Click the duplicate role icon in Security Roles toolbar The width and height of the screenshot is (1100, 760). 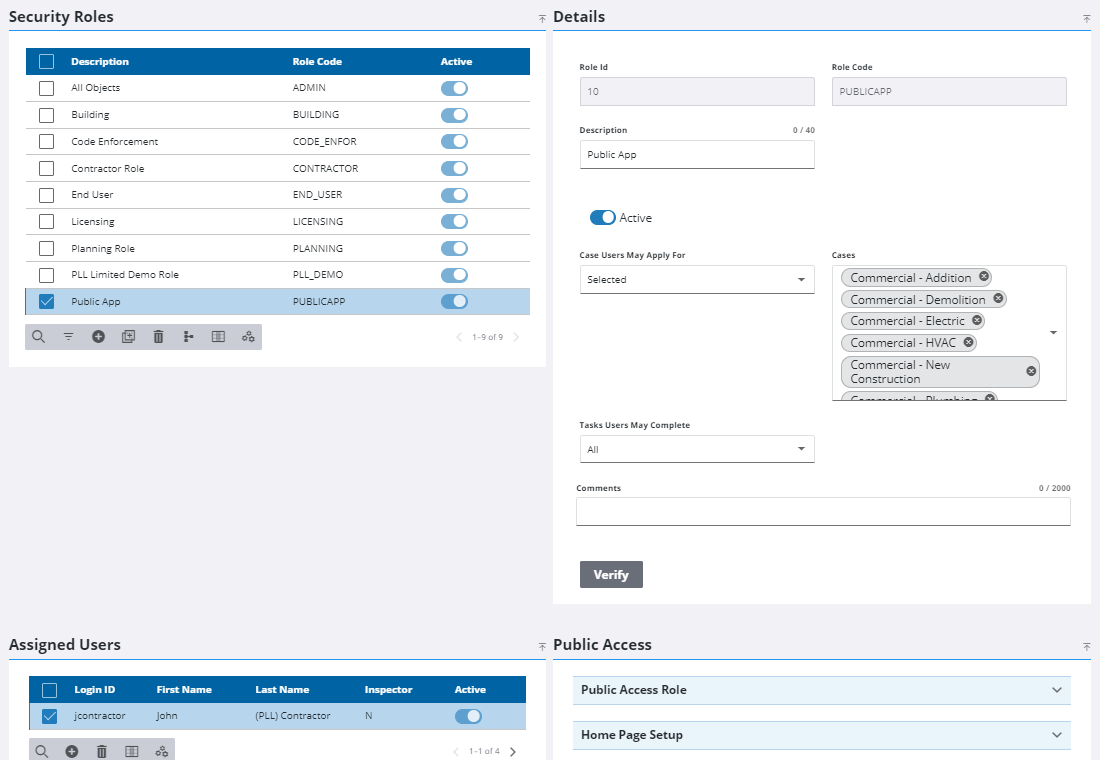click(x=128, y=337)
